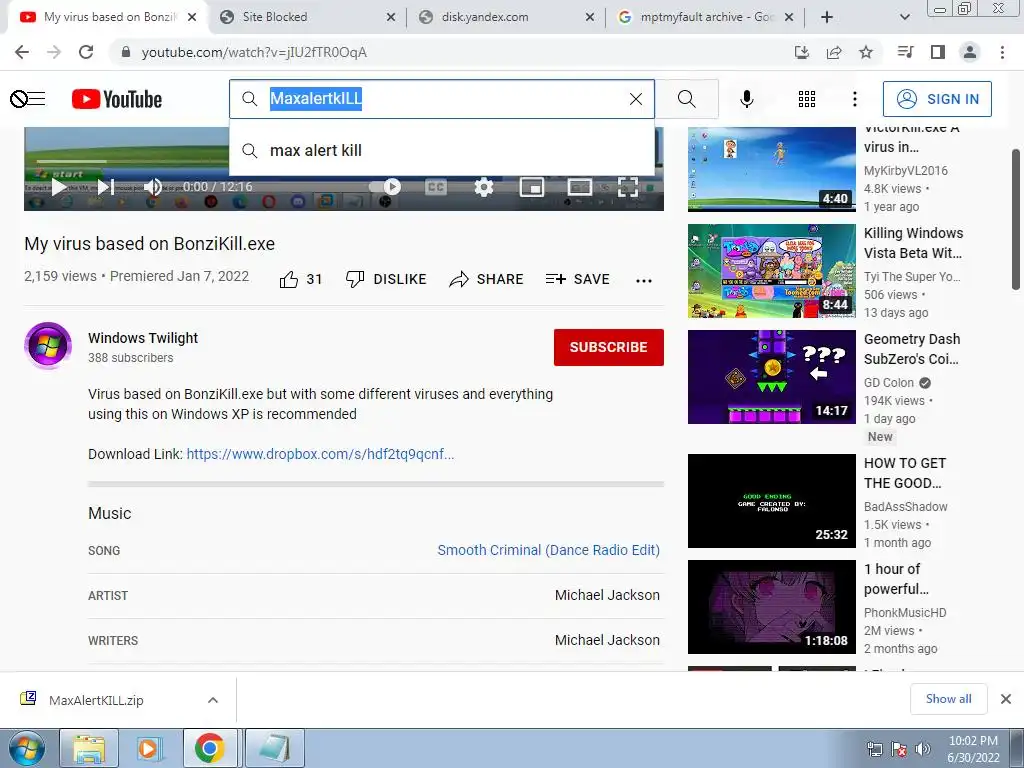Open more actions ellipsis below video

click(644, 281)
